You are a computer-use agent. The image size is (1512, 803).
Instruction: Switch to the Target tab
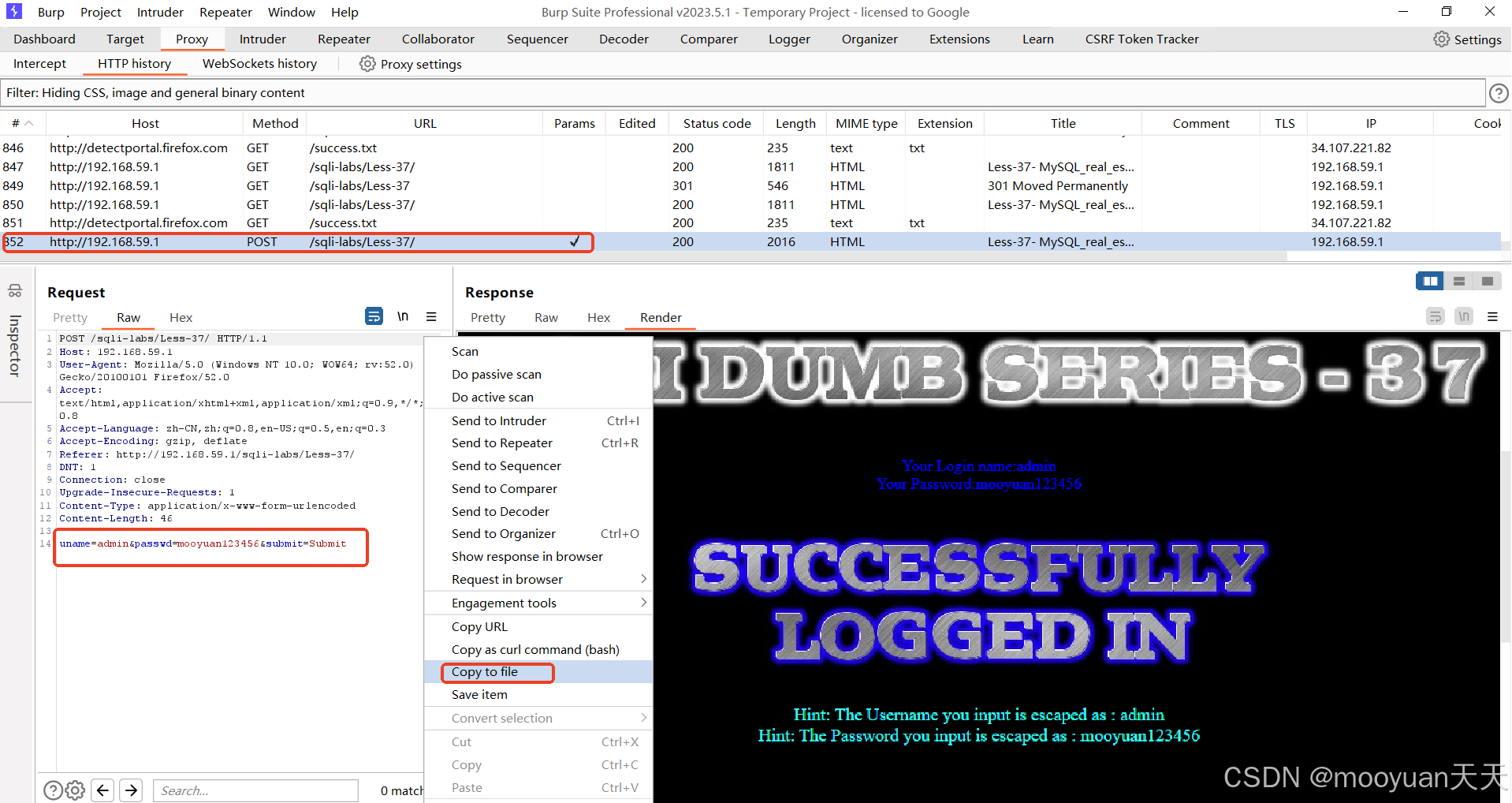click(125, 39)
